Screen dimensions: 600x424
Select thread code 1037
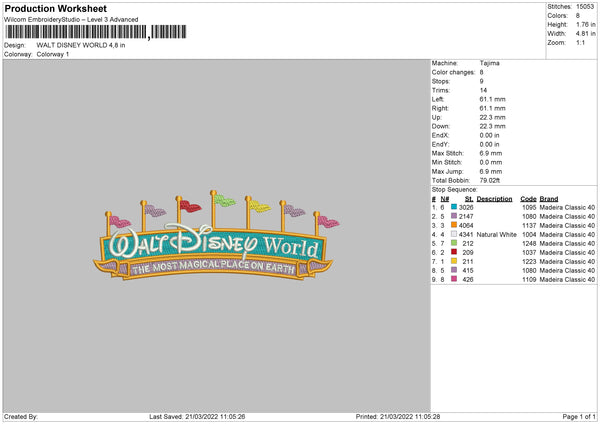click(x=529, y=252)
